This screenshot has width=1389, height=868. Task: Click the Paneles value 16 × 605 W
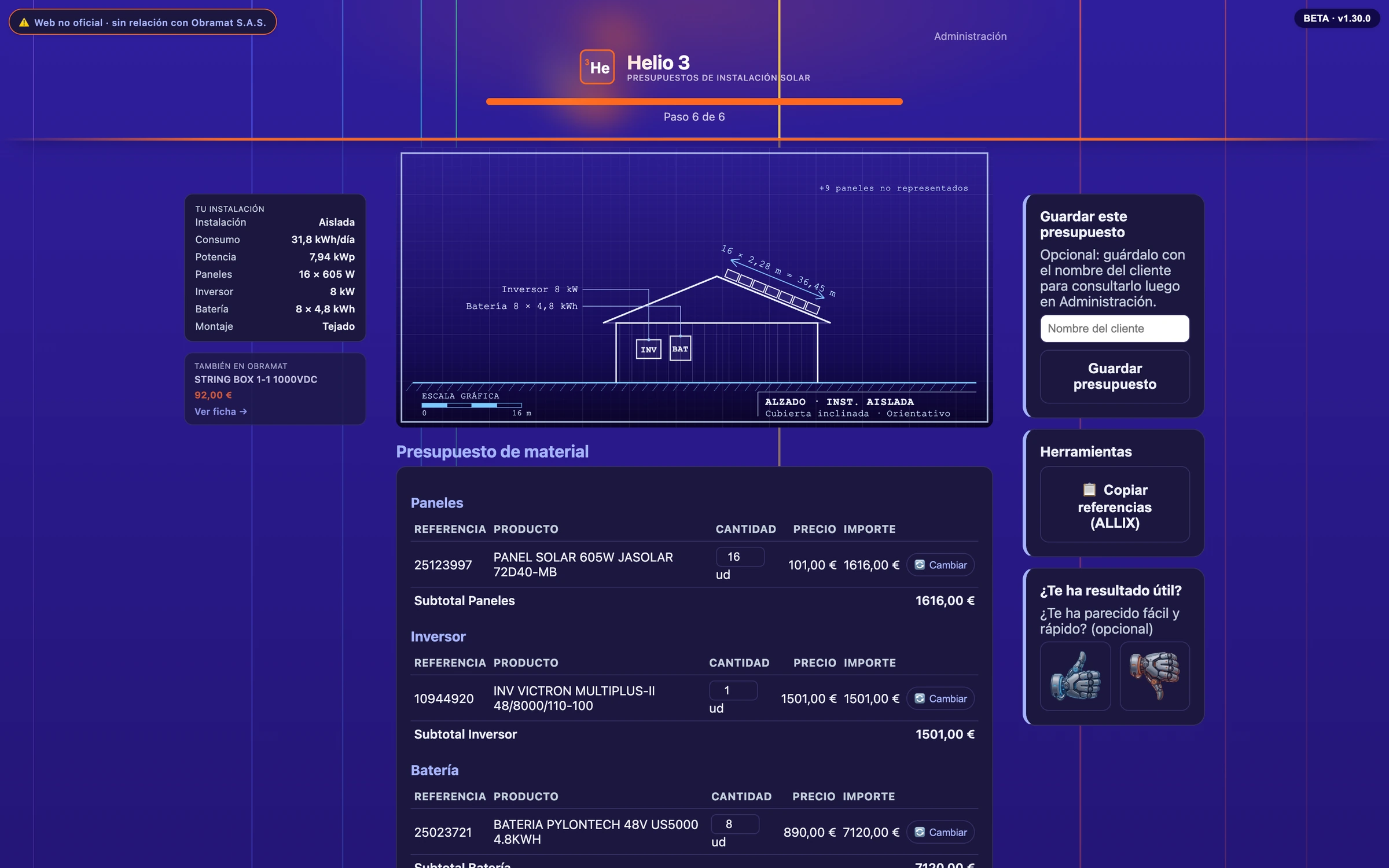327,274
